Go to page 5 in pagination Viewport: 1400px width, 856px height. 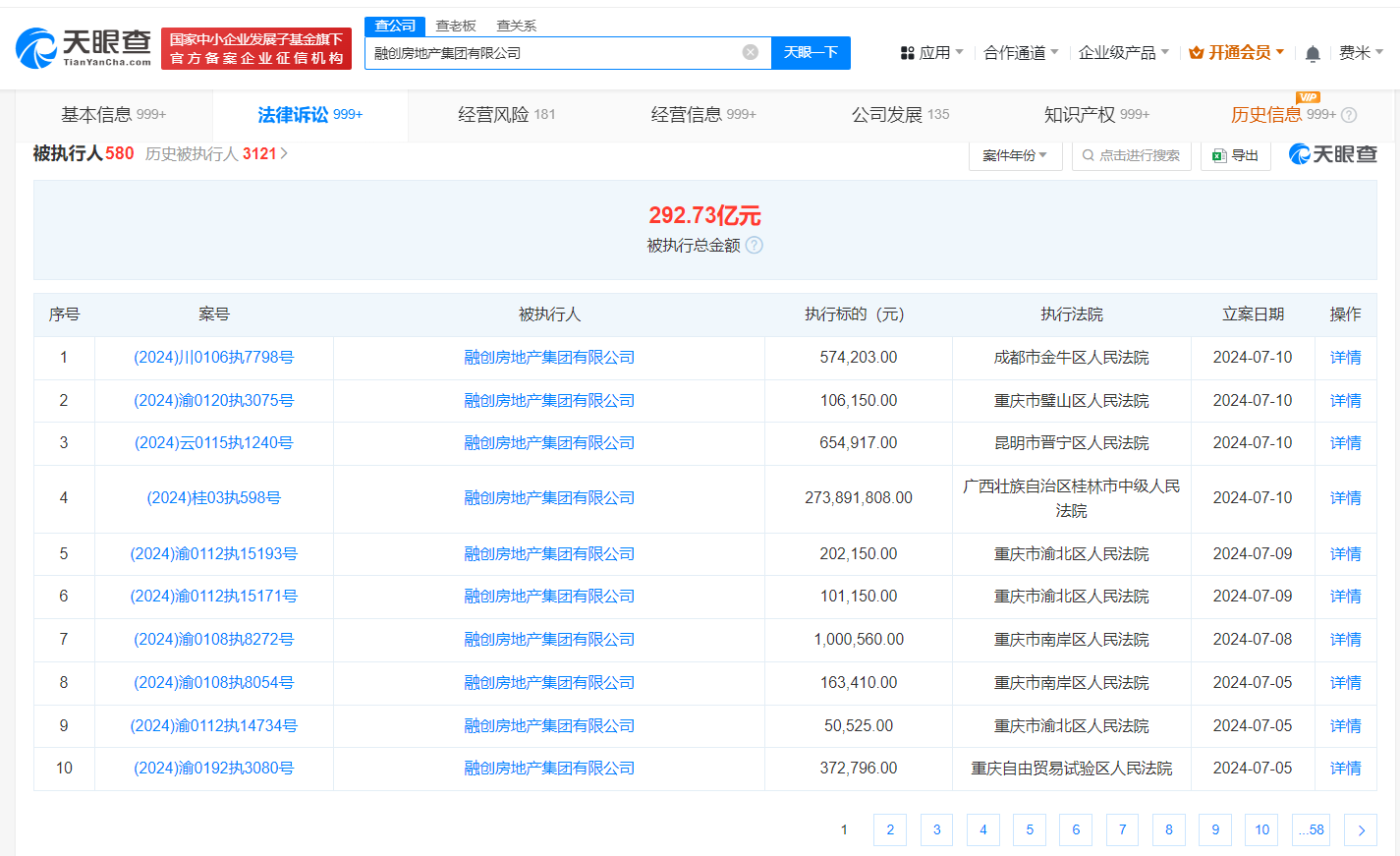click(x=1030, y=829)
